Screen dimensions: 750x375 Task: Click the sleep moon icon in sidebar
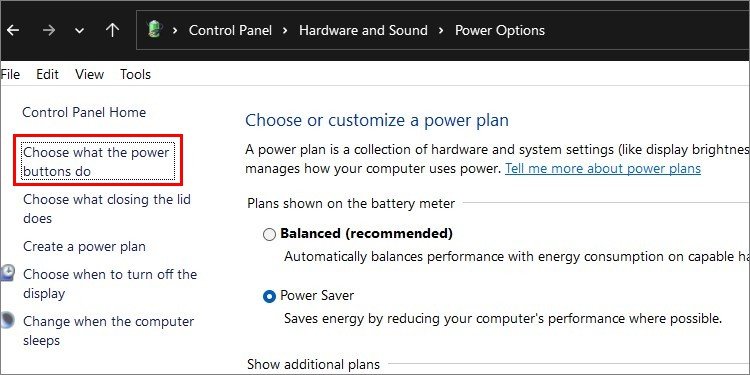(7, 320)
